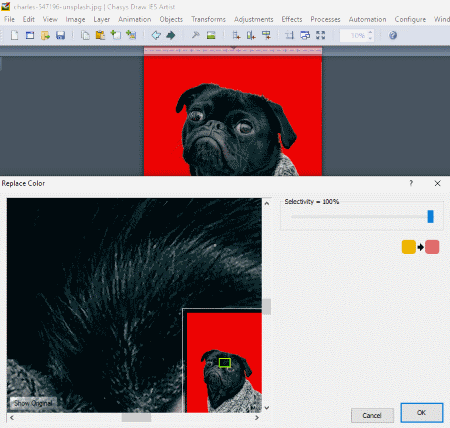Click the paste as new image icon
Screen dimensions: 450x428
click(x=131, y=35)
